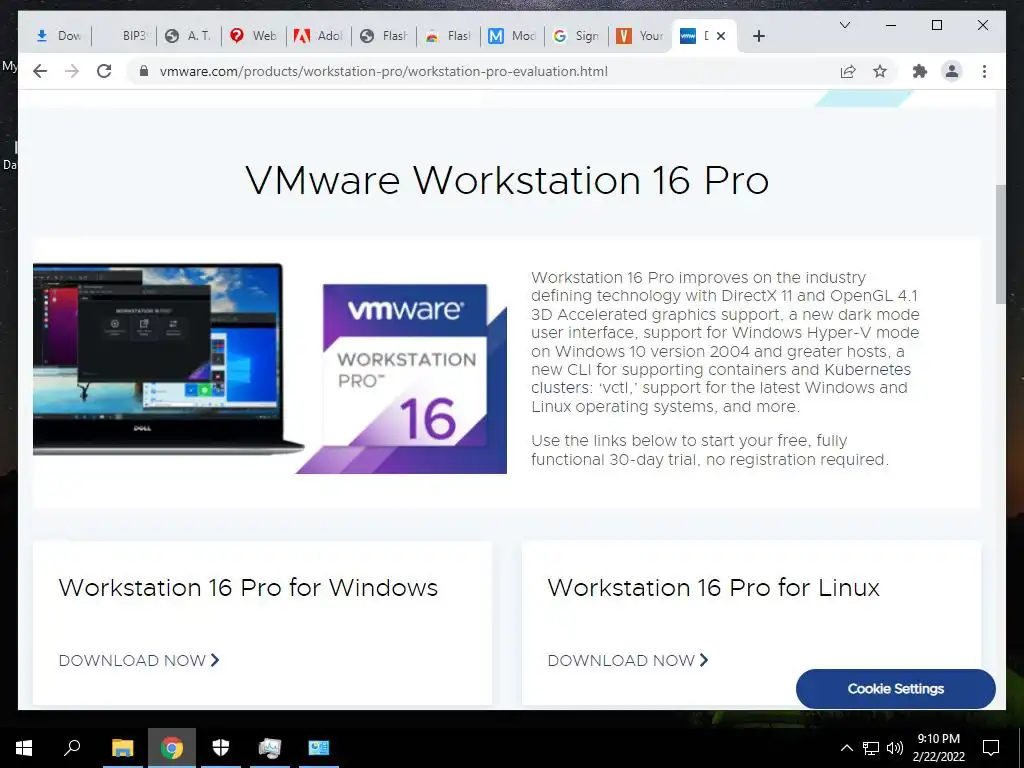Open a new browser tab
Viewport: 1024px width, 768px height.
point(758,37)
